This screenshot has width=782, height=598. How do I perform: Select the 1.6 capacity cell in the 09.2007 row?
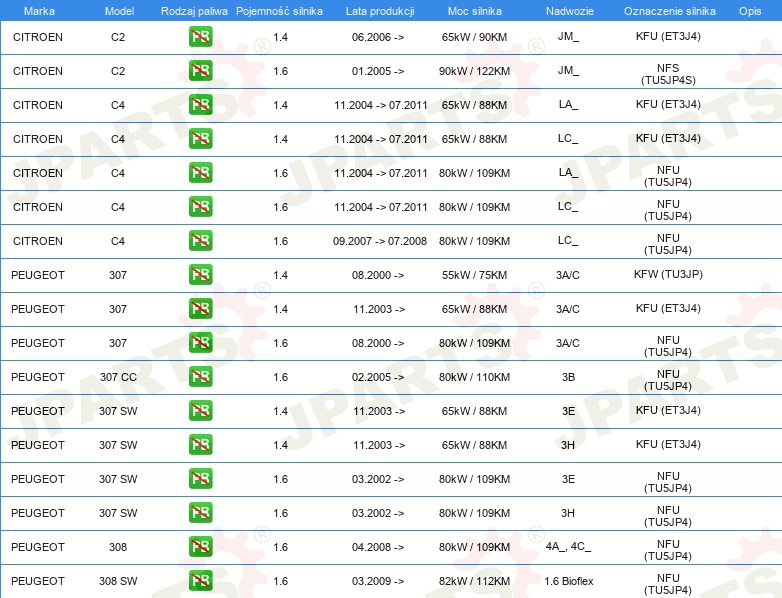tap(281, 241)
